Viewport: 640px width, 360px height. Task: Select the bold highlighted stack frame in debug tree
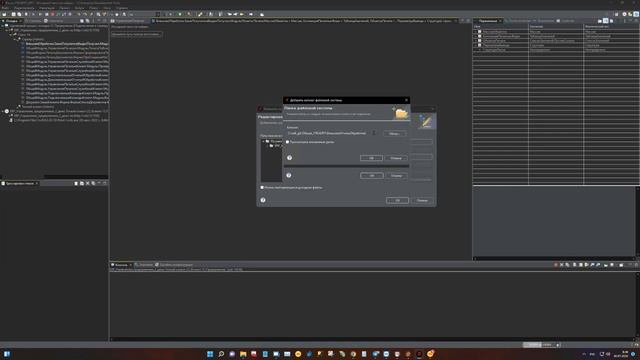(67, 44)
